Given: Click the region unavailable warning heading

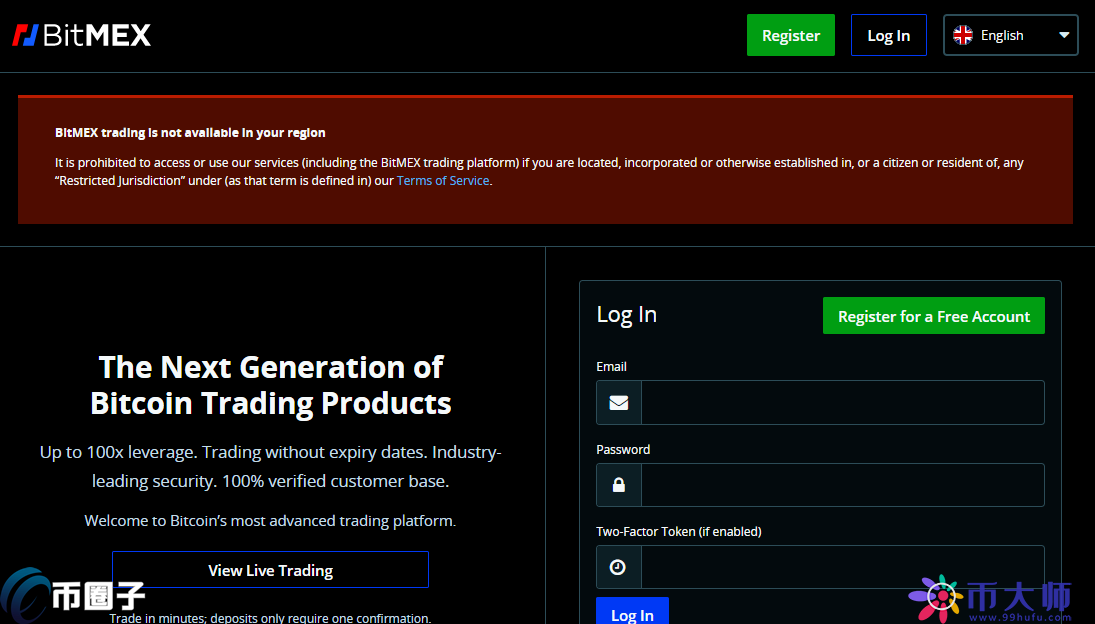Looking at the screenshot, I should (190, 132).
